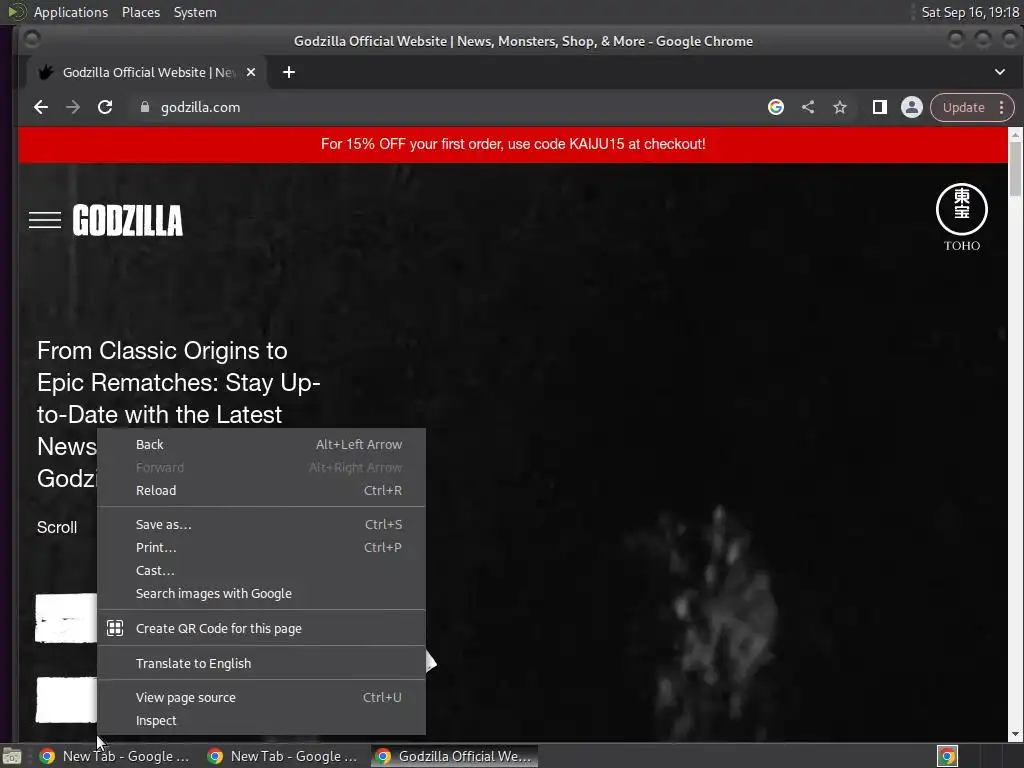Choose Inspect from the context menu
The image size is (1024, 768).
coord(261,720)
